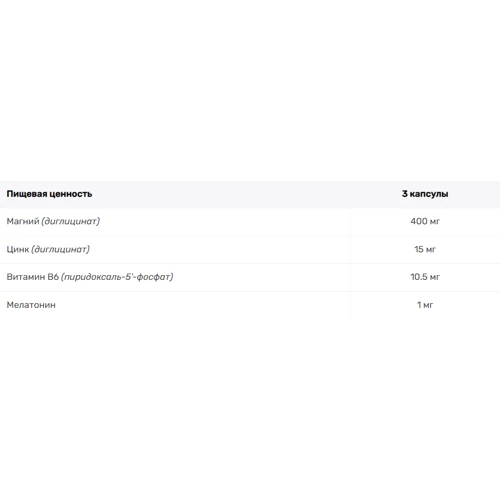The width and height of the screenshot is (500, 500).
Task: Click the digit '3' in the header
Action: 405,194
